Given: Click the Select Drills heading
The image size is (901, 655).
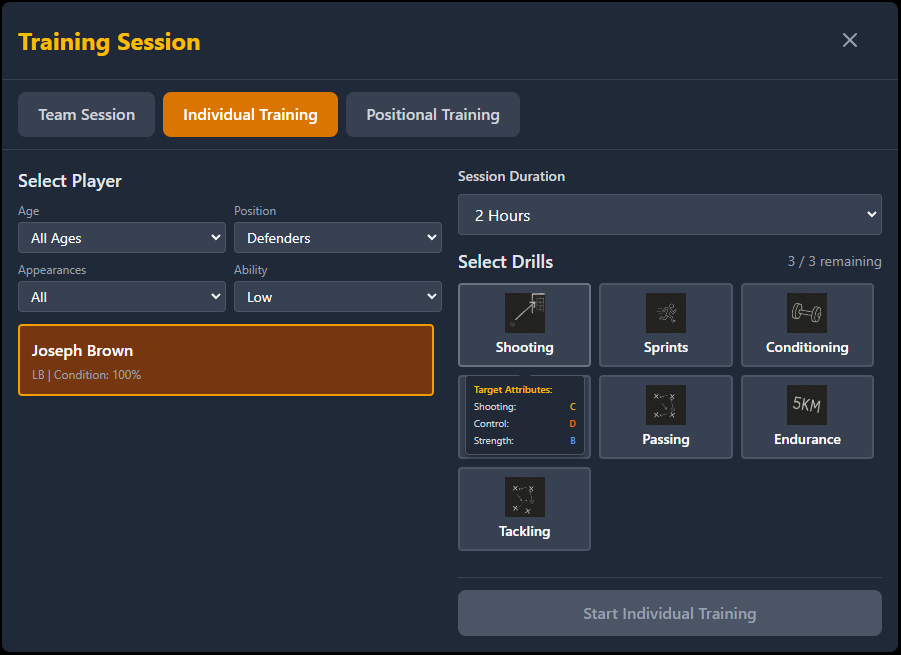Looking at the screenshot, I should click(505, 262).
